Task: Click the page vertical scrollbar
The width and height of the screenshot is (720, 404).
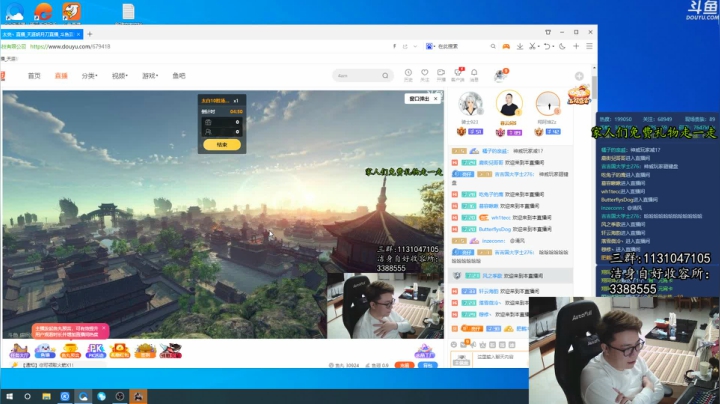Action: 594,86
